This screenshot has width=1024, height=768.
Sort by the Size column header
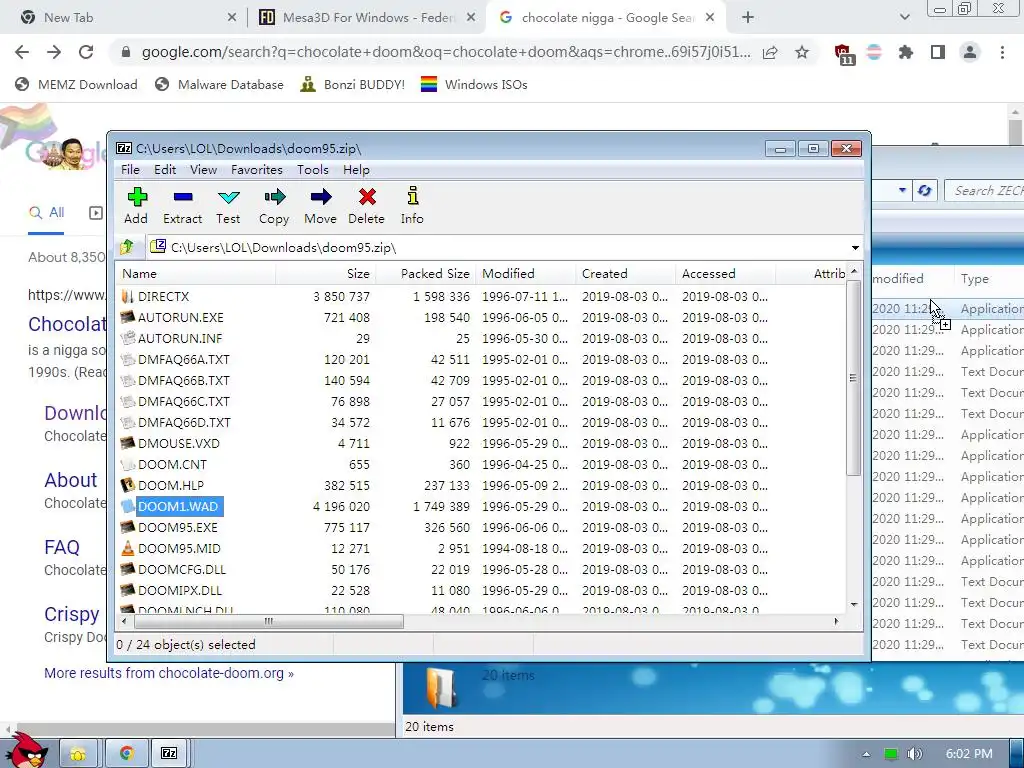(x=325, y=274)
